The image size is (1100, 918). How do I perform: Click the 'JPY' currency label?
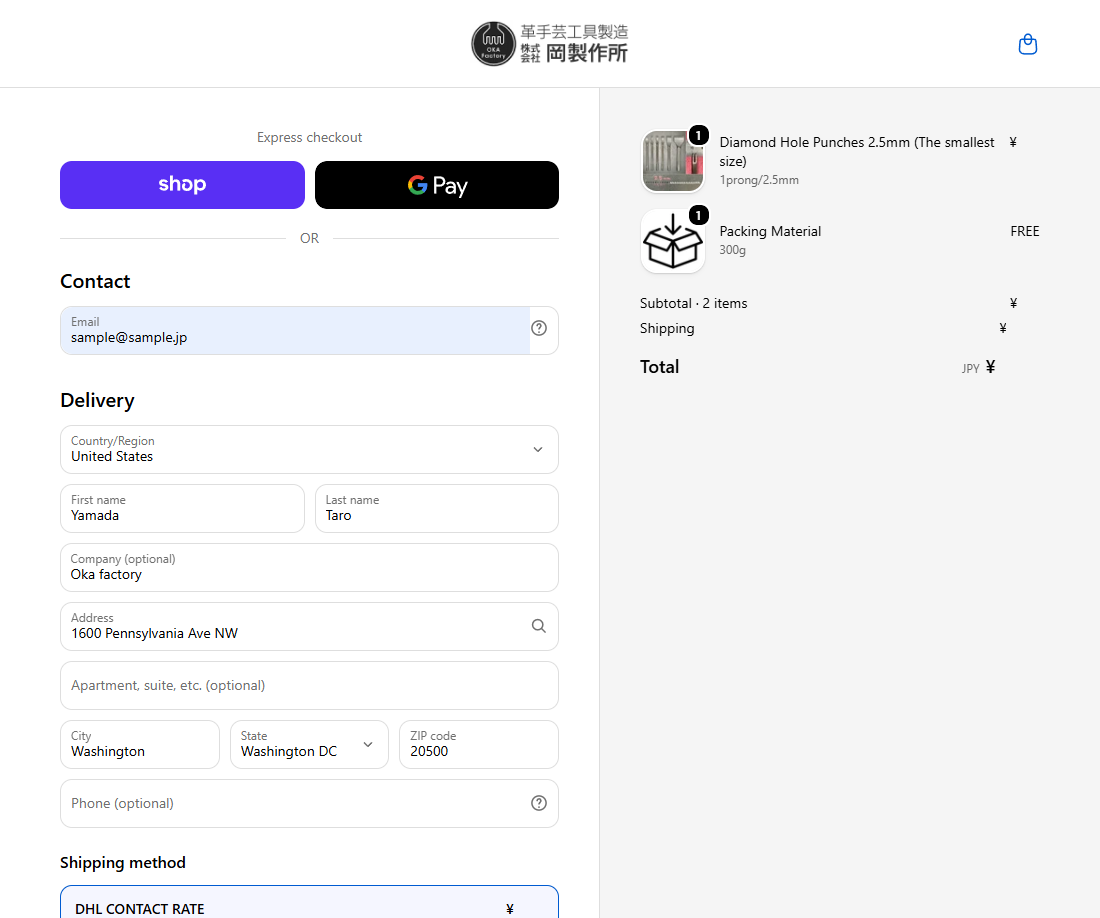coord(971,368)
